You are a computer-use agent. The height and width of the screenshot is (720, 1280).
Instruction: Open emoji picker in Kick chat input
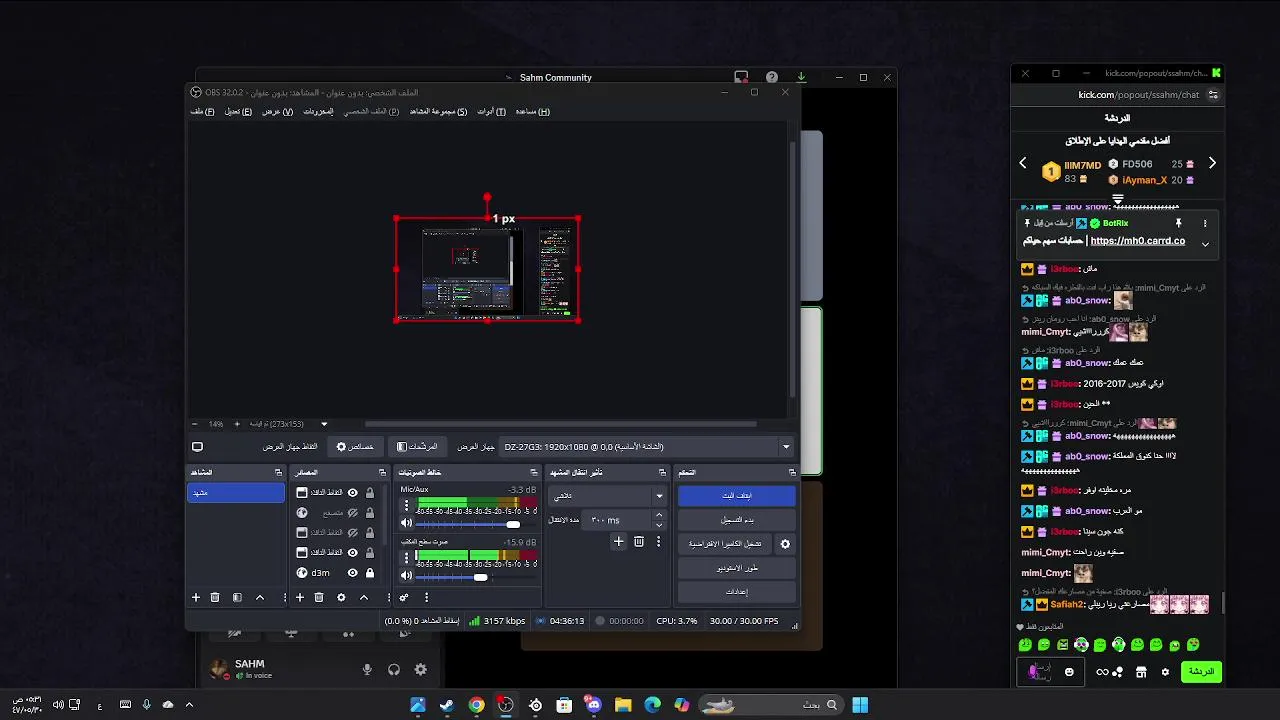(x=1069, y=672)
